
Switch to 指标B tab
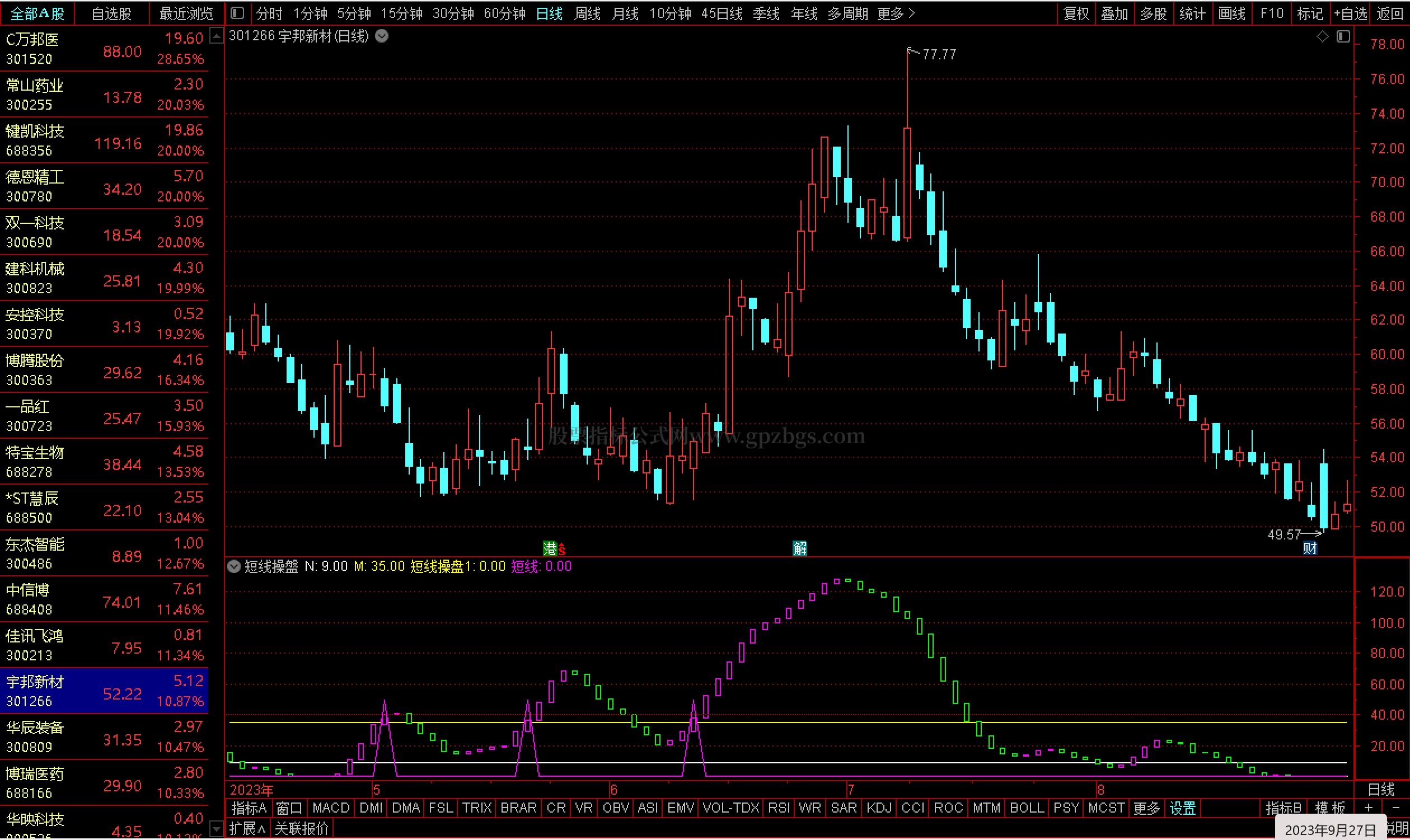1283,808
